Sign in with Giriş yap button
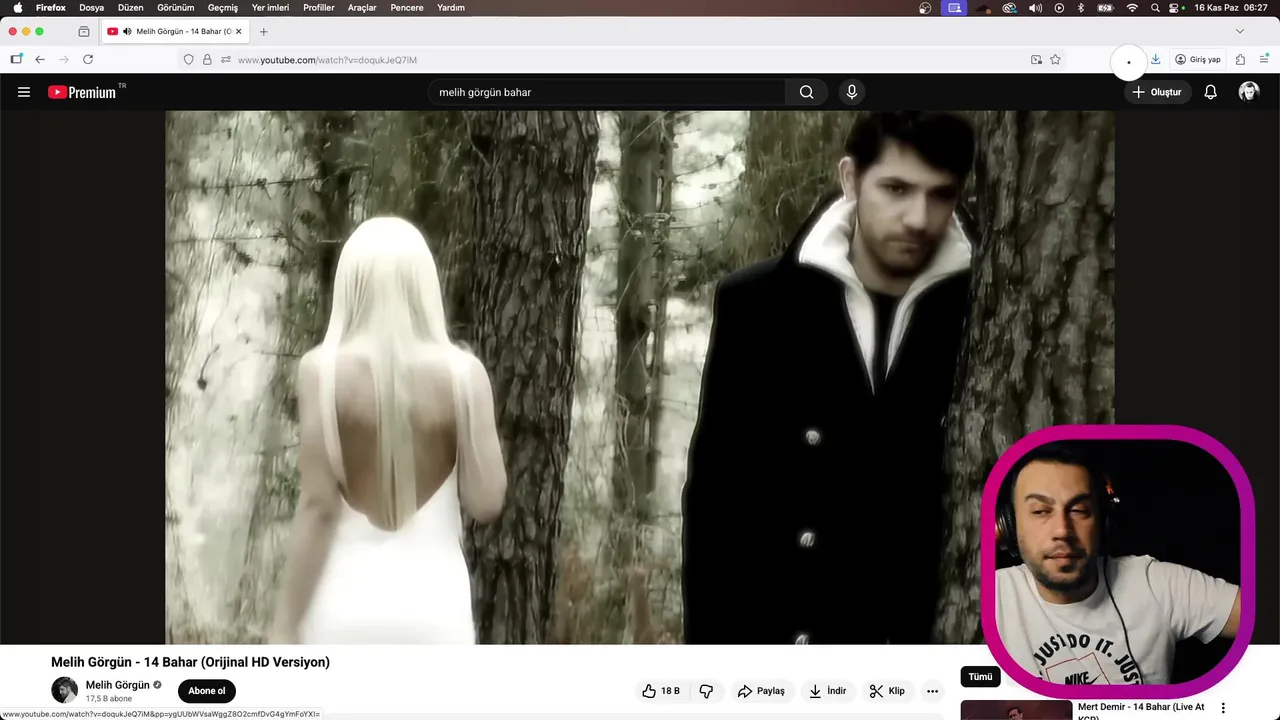The width and height of the screenshot is (1280, 720). click(1198, 60)
